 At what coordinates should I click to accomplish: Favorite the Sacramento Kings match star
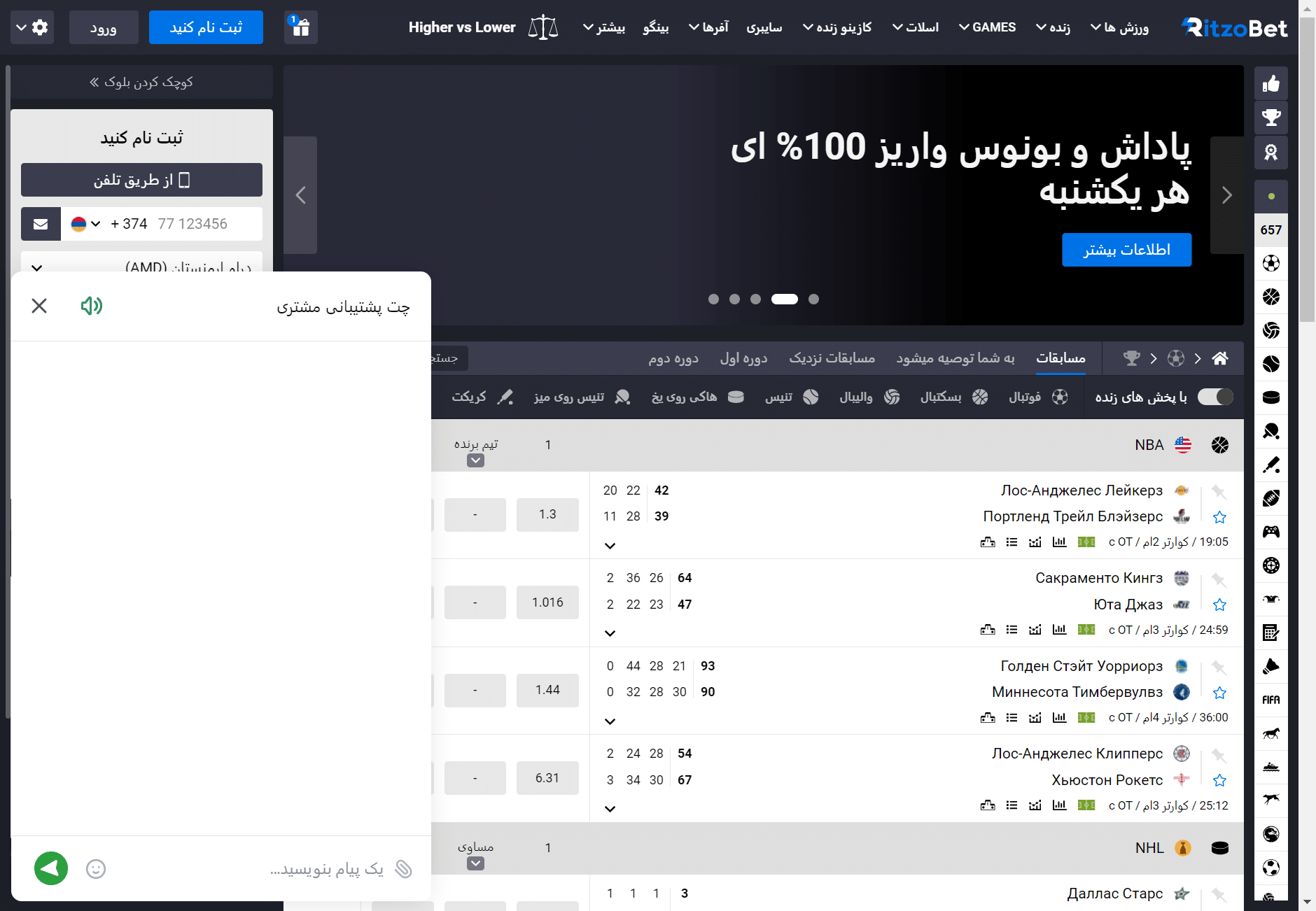coord(1219,605)
